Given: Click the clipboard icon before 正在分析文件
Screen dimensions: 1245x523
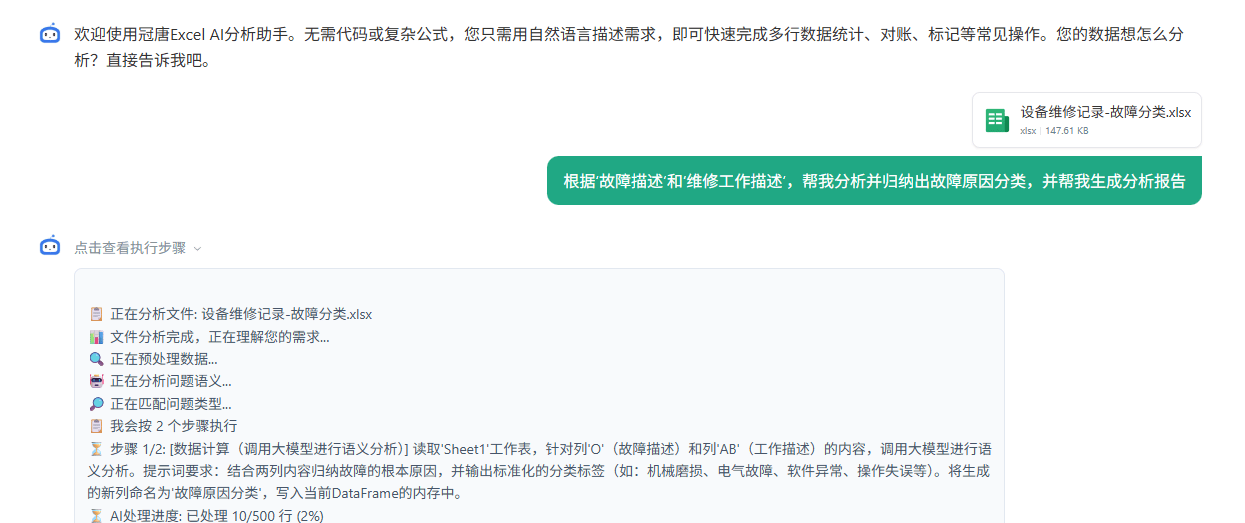Looking at the screenshot, I should pos(96,314).
